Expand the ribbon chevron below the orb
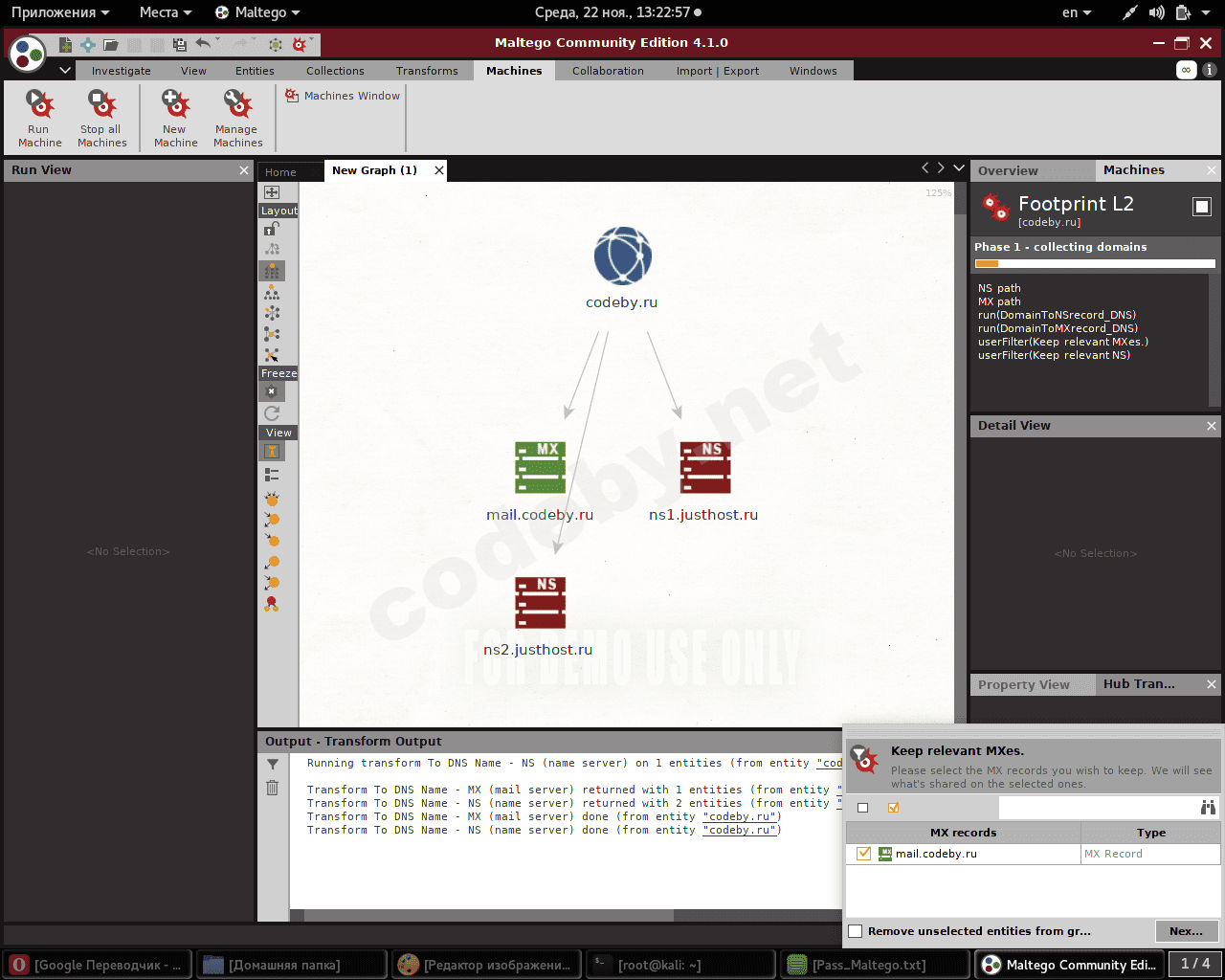The height and width of the screenshot is (980, 1225). [x=65, y=71]
